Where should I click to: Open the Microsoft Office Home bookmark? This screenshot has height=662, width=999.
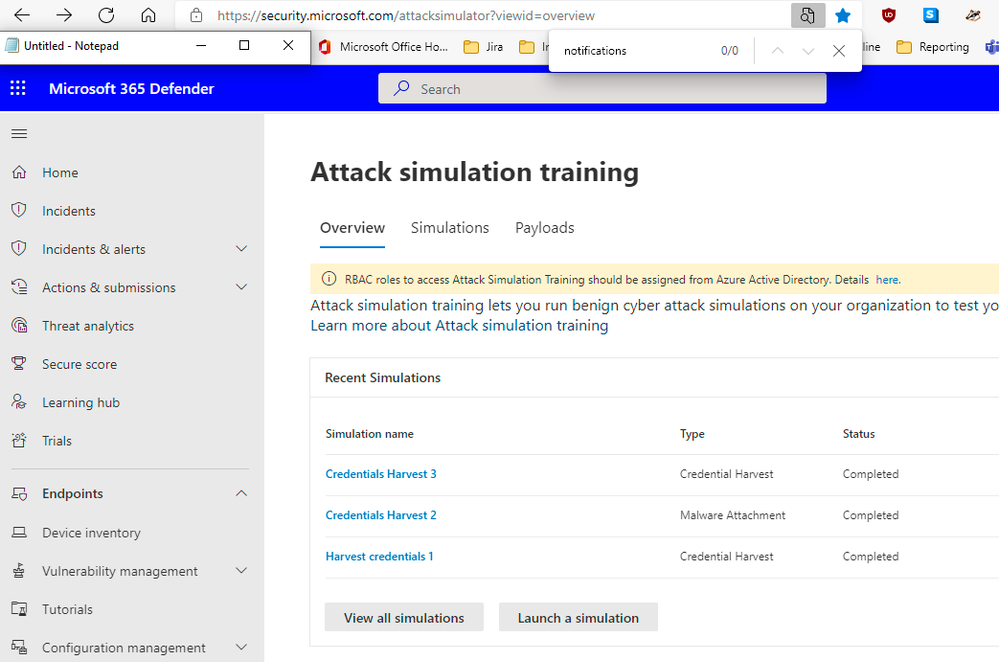click(x=384, y=47)
